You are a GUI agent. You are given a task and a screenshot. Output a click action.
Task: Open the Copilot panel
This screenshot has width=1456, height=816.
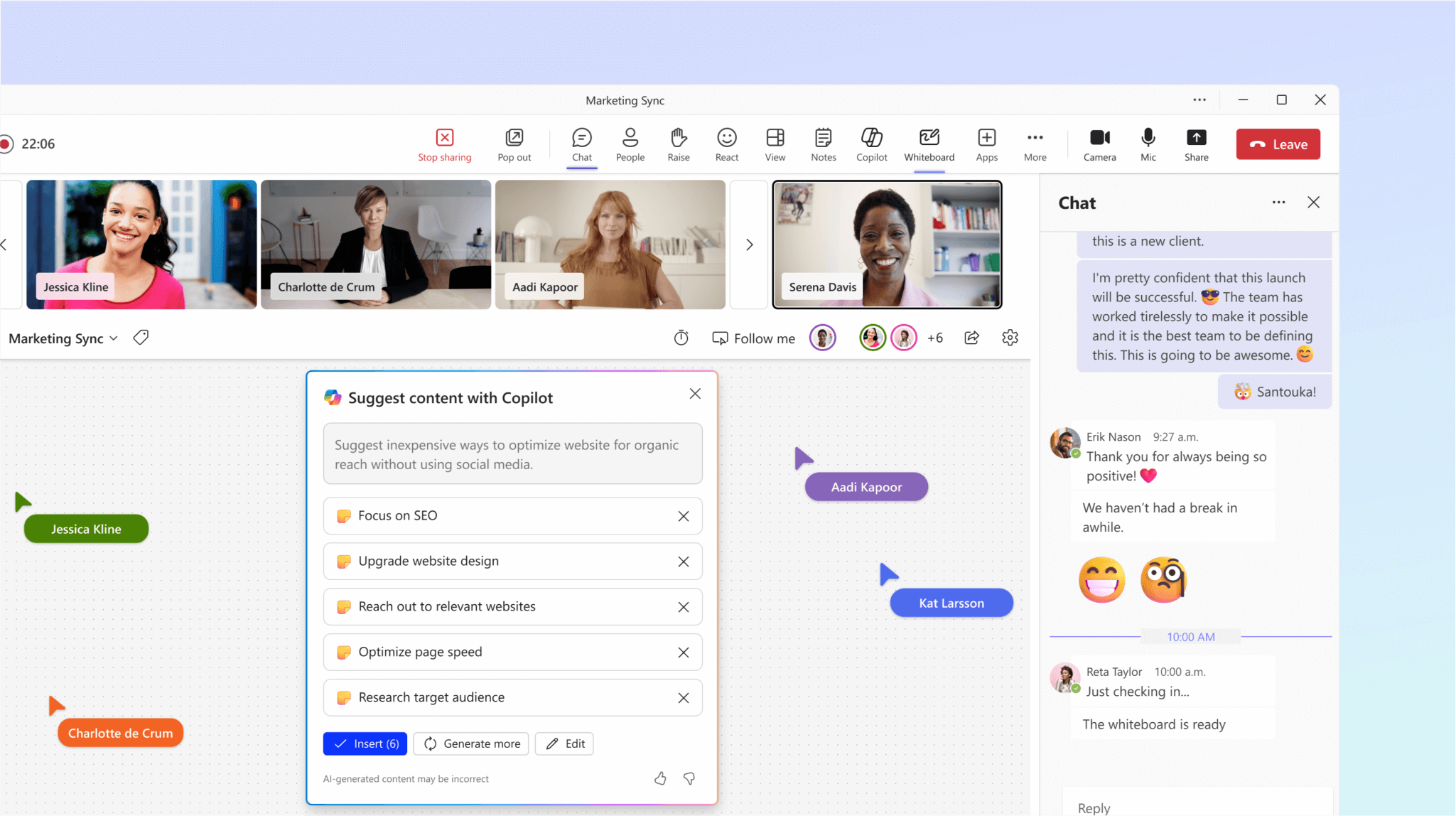pyautogui.click(x=871, y=143)
